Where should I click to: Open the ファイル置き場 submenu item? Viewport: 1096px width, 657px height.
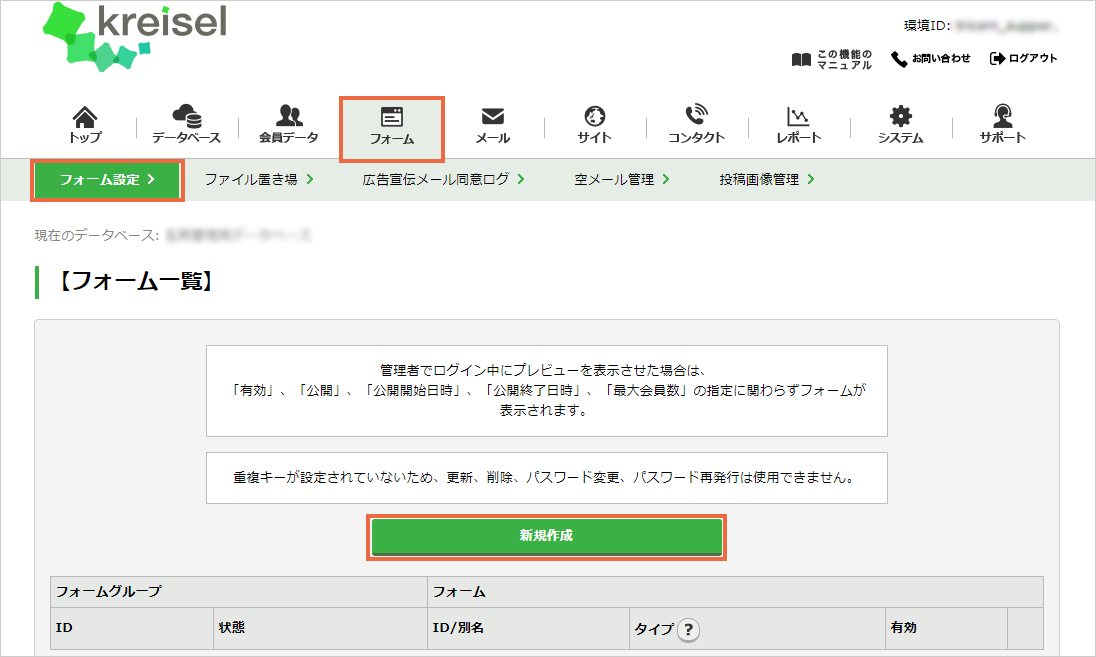259,180
